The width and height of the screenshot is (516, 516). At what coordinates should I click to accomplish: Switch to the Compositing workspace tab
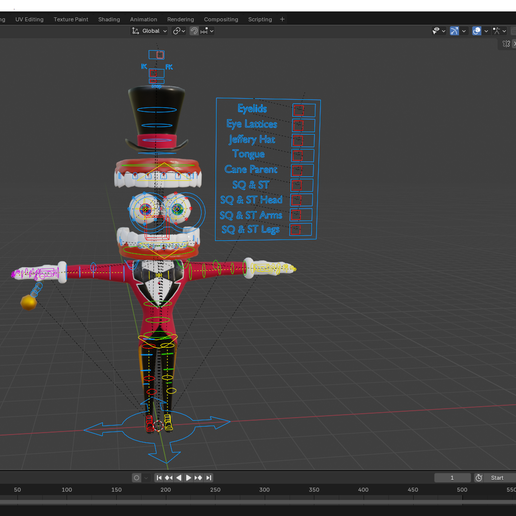click(221, 19)
